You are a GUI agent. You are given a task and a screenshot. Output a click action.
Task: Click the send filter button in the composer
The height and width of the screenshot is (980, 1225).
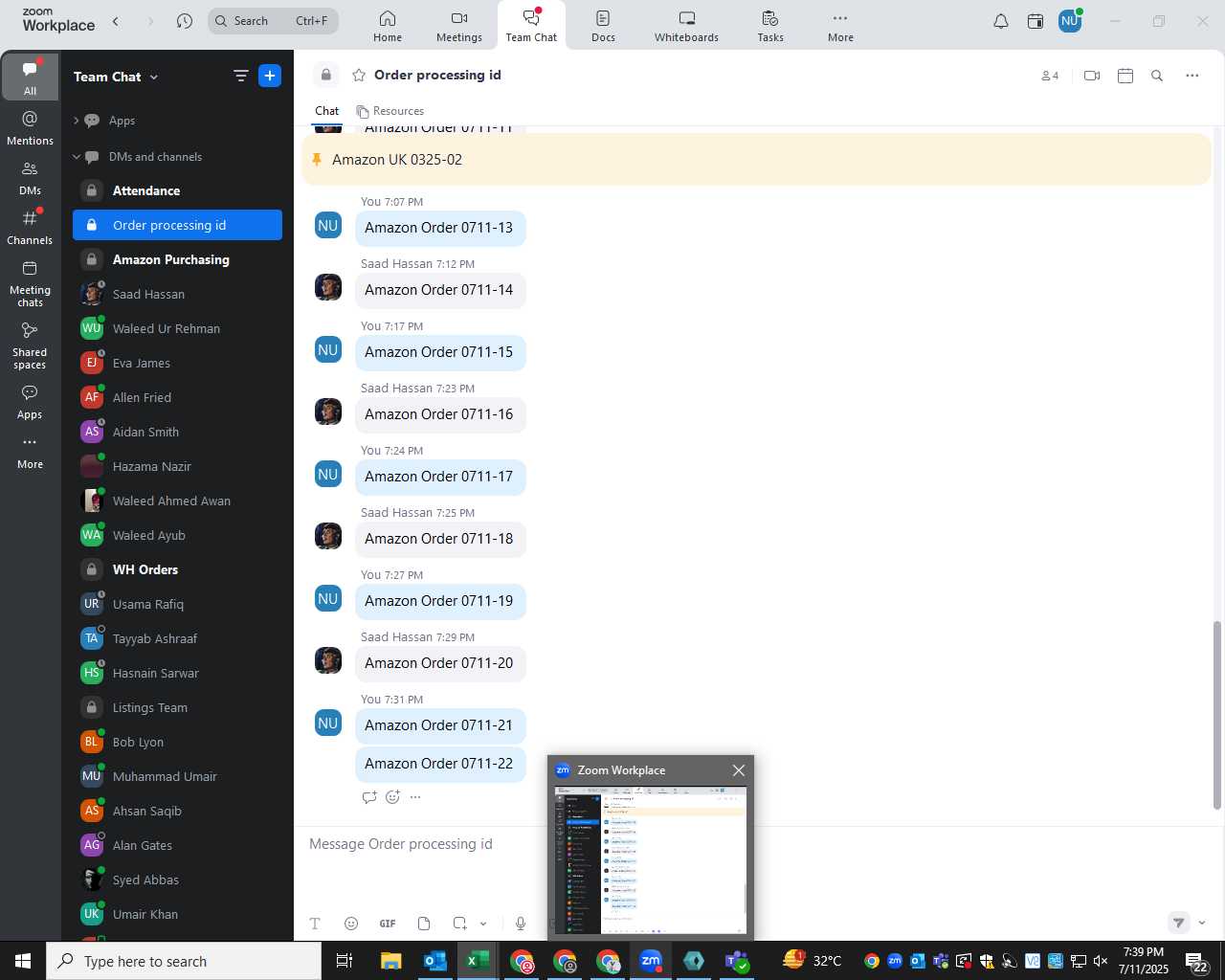(x=1179, y=923)
